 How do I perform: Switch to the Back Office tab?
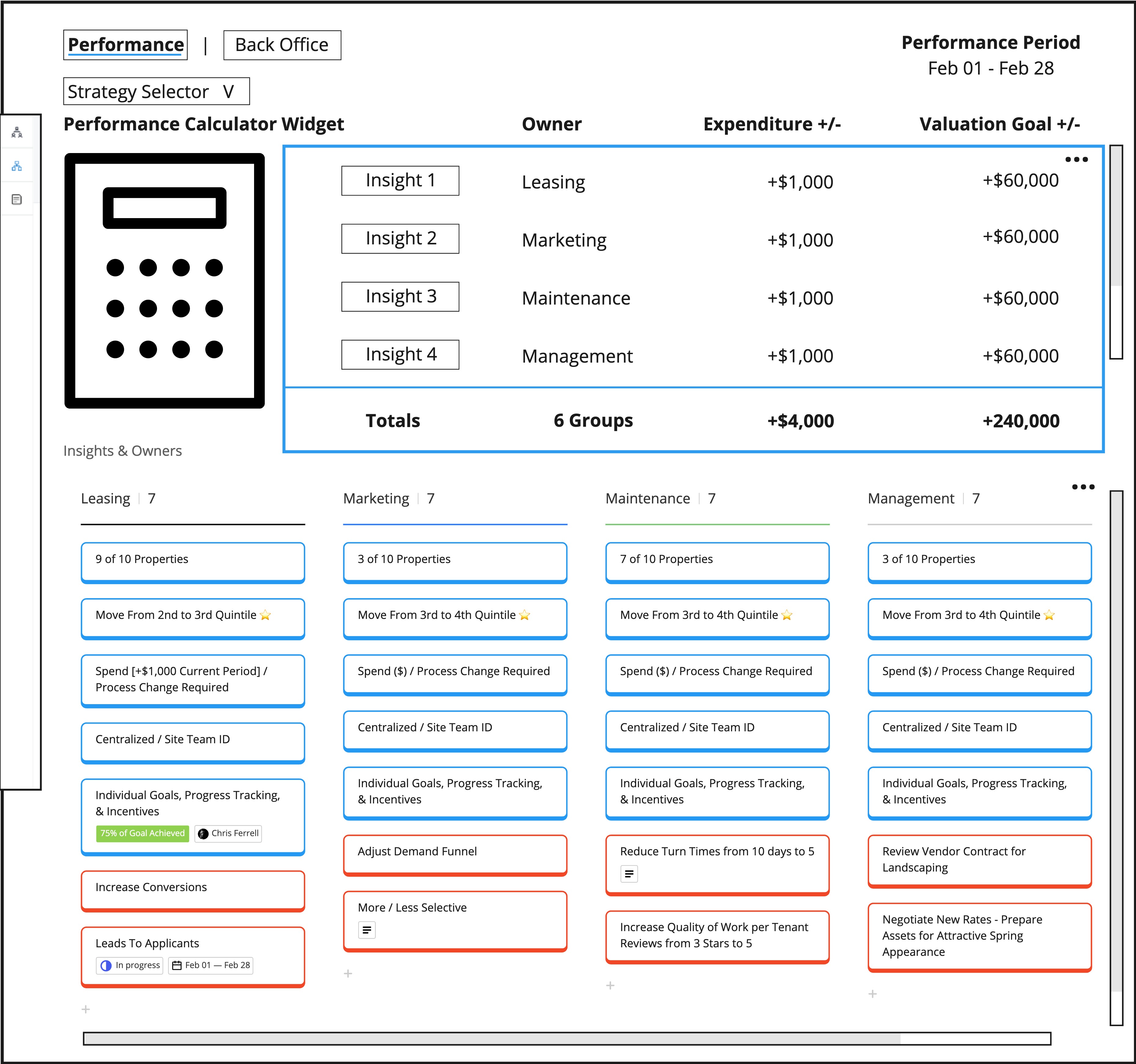pyautogui.click(x=282, y=45)
